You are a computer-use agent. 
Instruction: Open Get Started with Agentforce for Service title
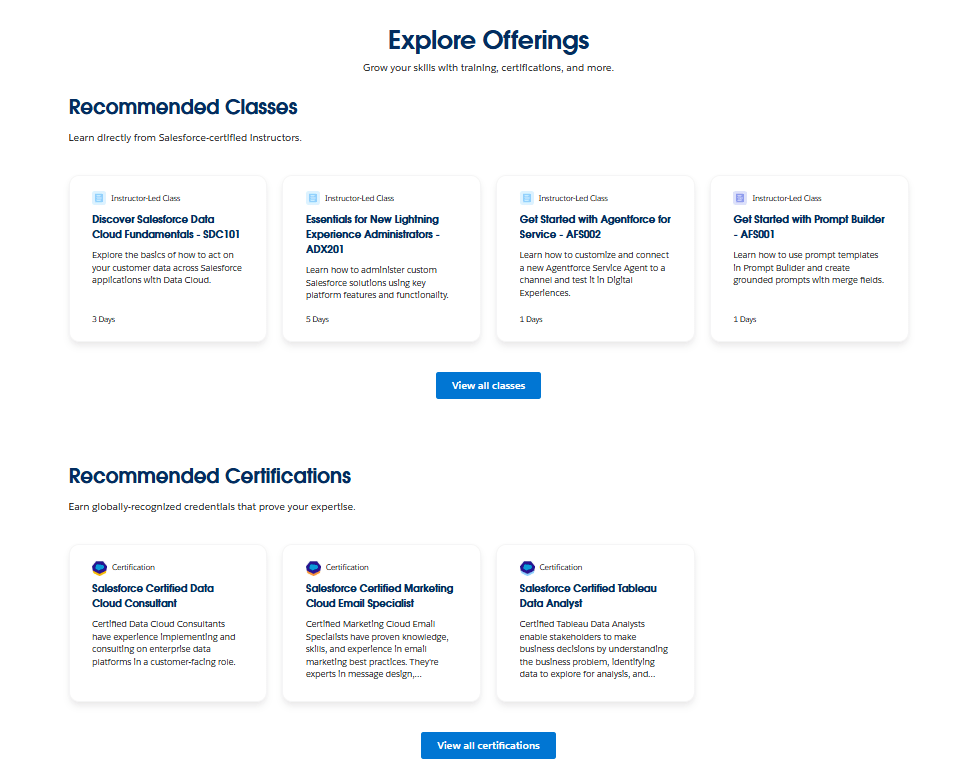[595, 227]
